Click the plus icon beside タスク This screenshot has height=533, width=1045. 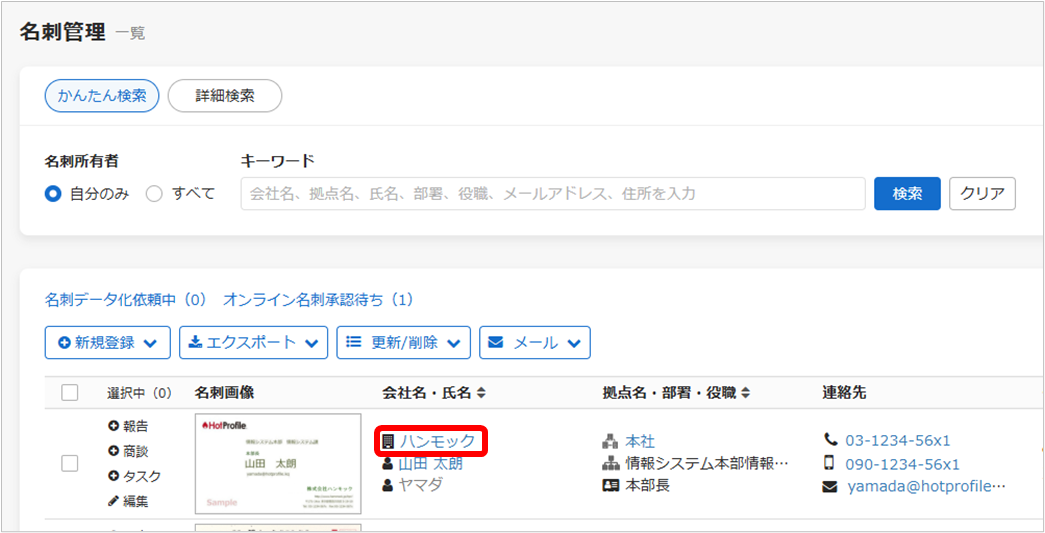pos(114,476)
